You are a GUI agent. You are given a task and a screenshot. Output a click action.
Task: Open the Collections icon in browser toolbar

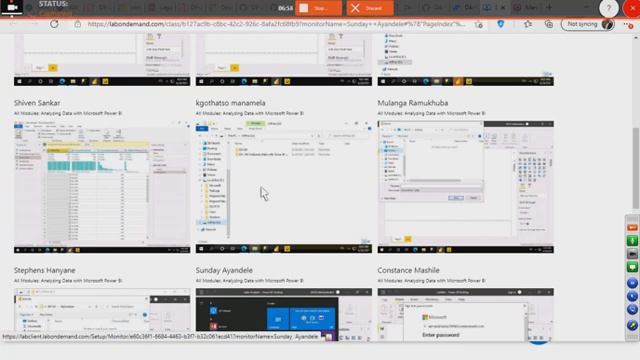point(549,24)
